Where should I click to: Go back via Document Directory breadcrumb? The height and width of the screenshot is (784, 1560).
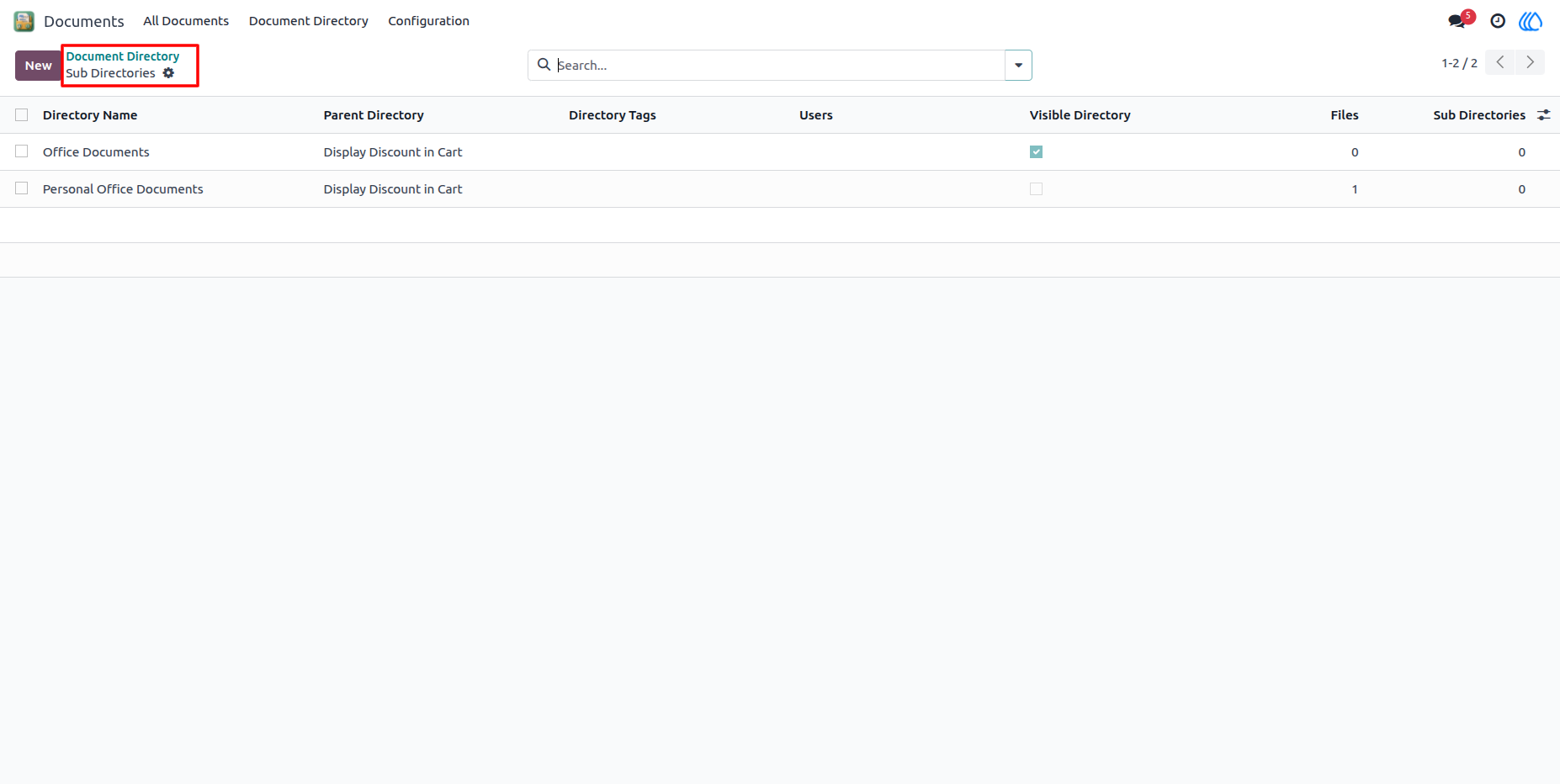point(123,56)
